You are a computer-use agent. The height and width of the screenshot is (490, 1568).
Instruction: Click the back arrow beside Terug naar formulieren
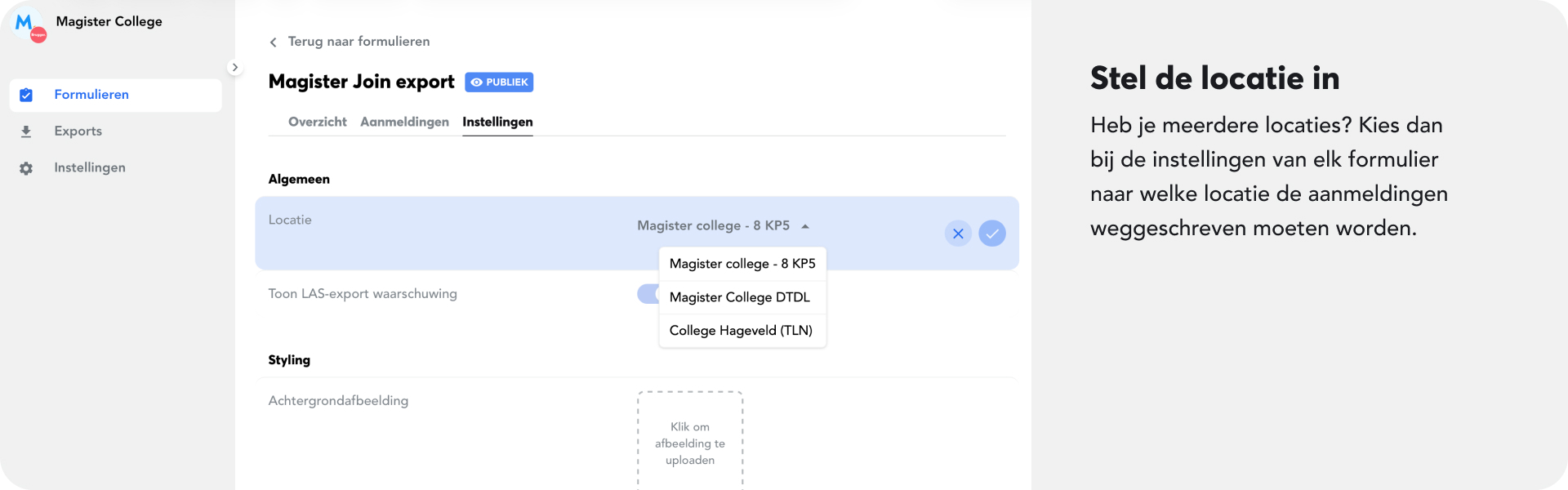click(274, 42)
